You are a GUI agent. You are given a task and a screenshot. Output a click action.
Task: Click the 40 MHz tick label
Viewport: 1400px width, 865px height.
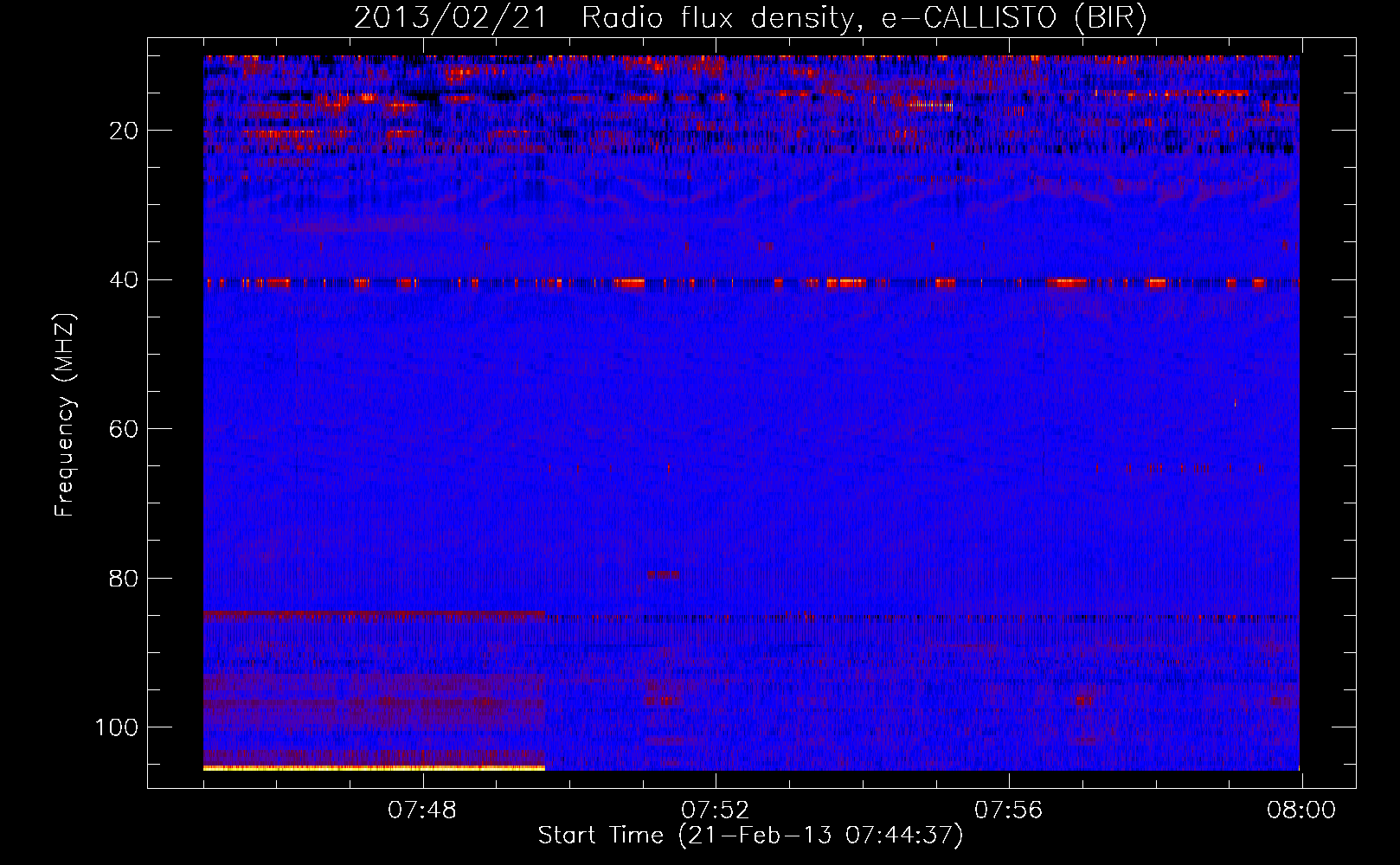(125, 280)
